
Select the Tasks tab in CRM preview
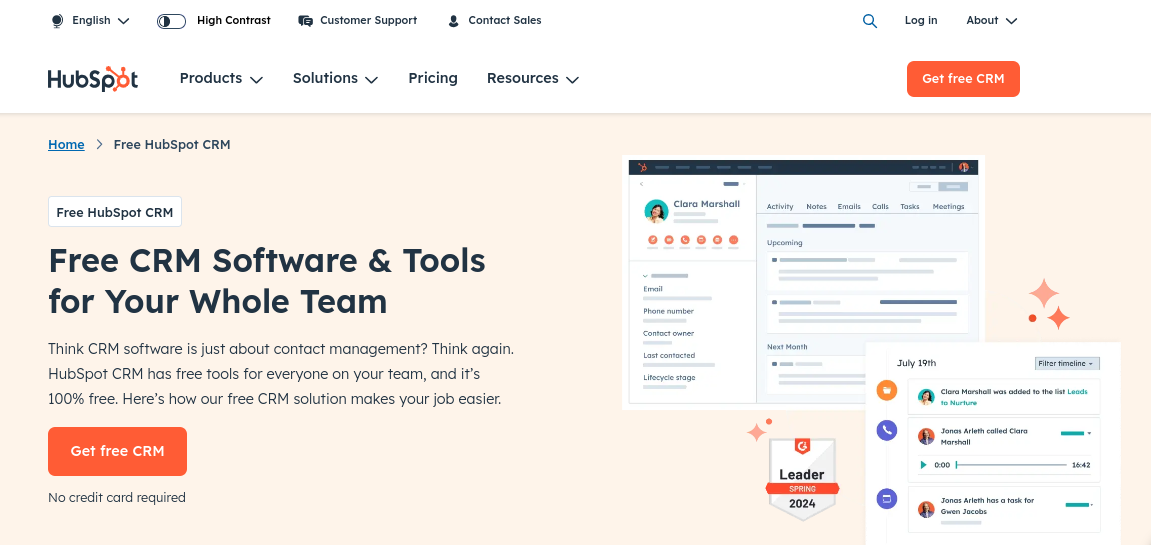(909, 206)
